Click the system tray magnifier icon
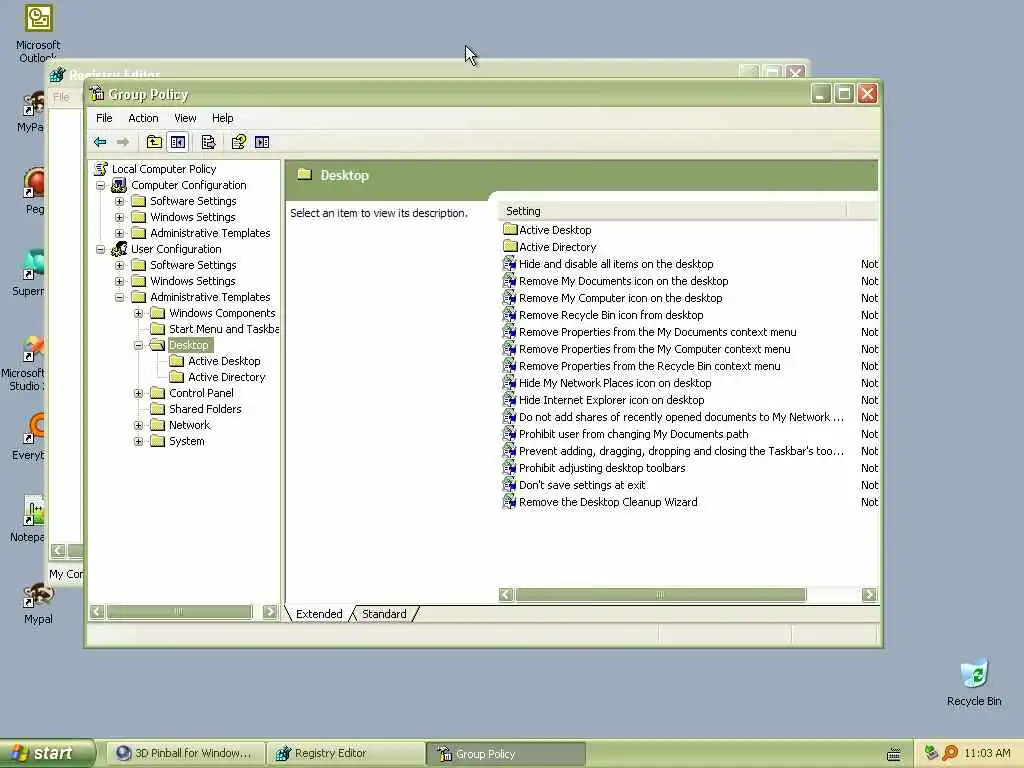The image size is (1024, 768). (950, 753)
